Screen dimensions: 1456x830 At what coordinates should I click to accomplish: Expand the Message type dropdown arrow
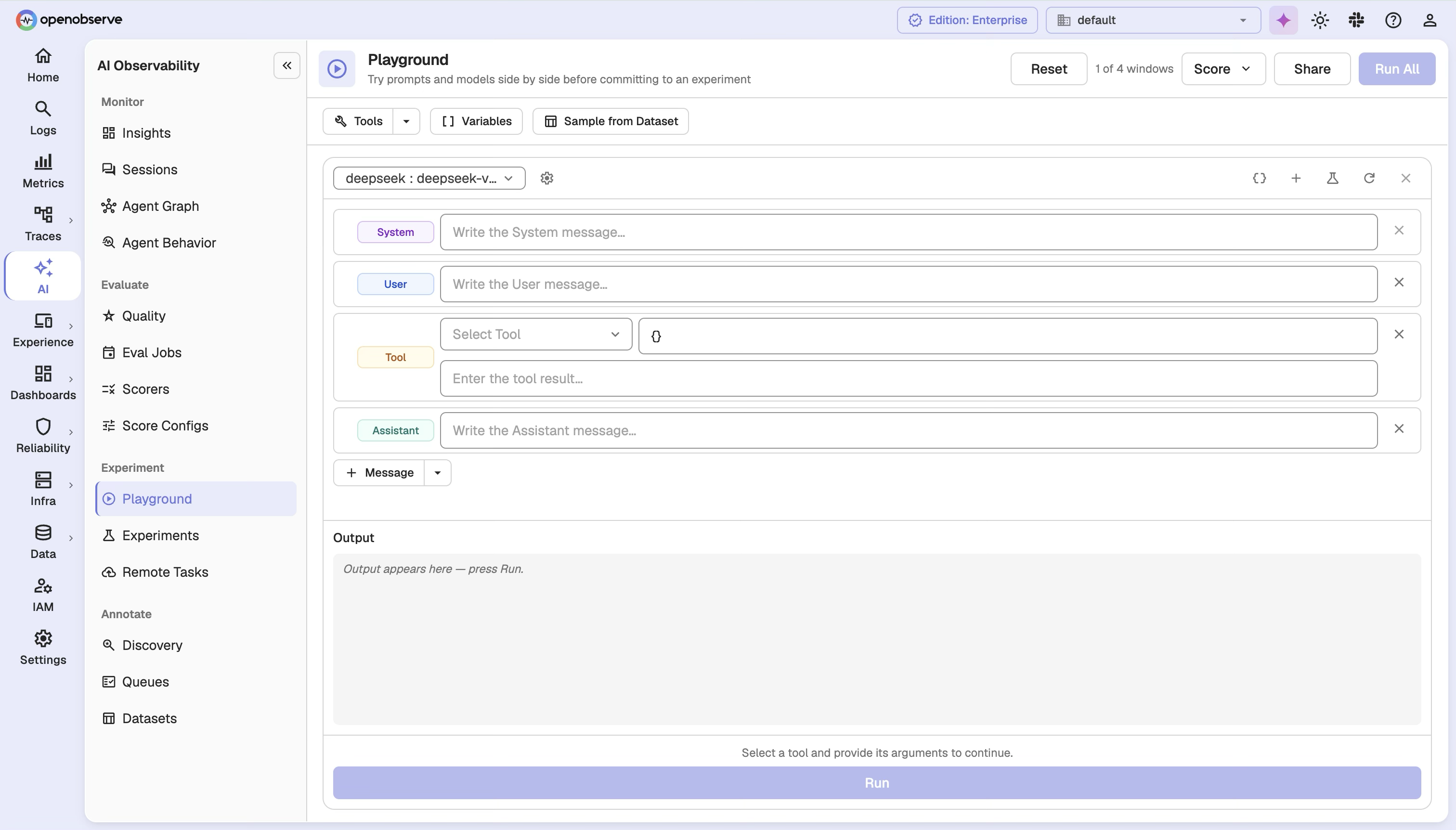click(438, 473)
